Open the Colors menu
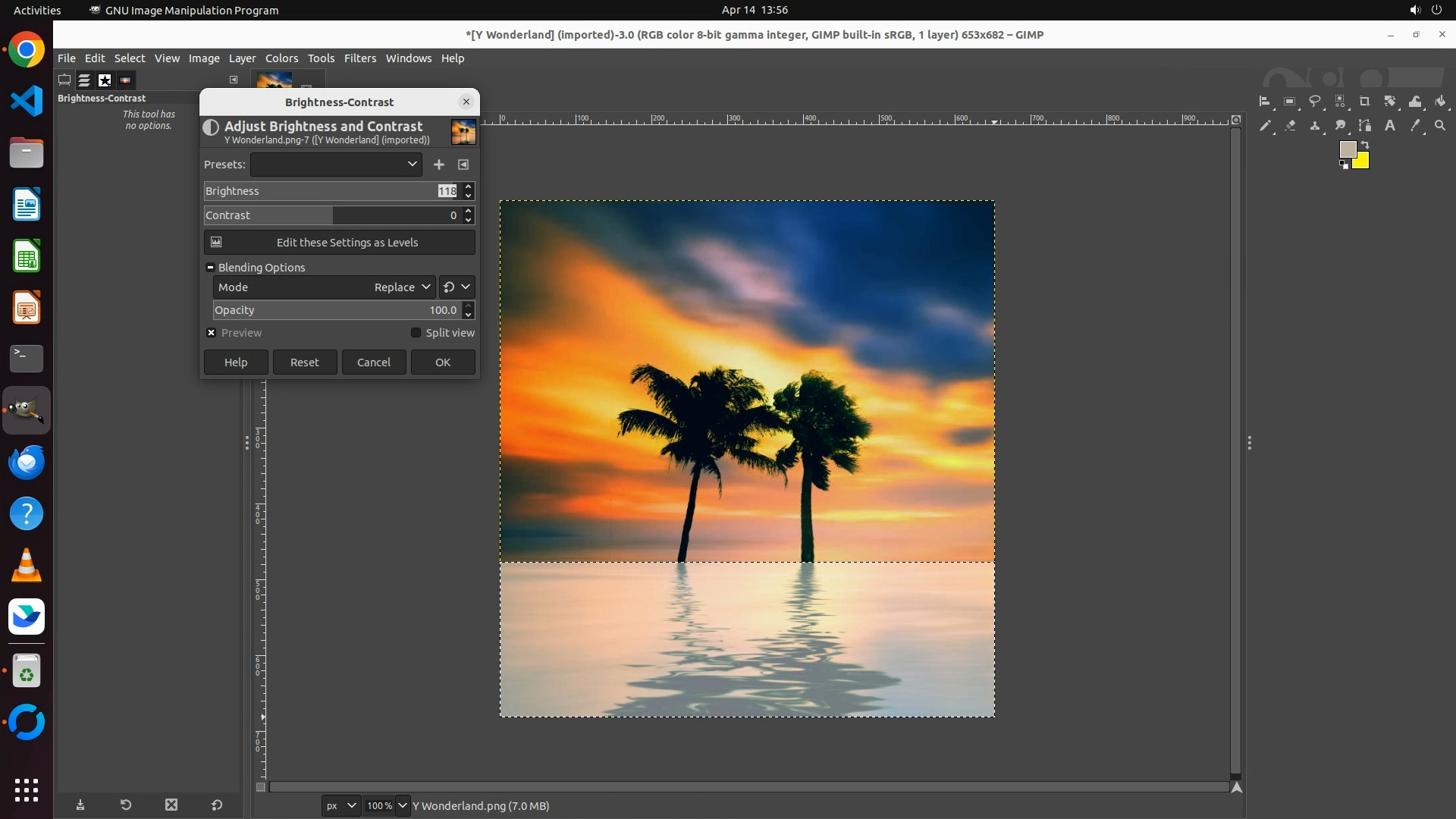 click(x=281, y=58)
